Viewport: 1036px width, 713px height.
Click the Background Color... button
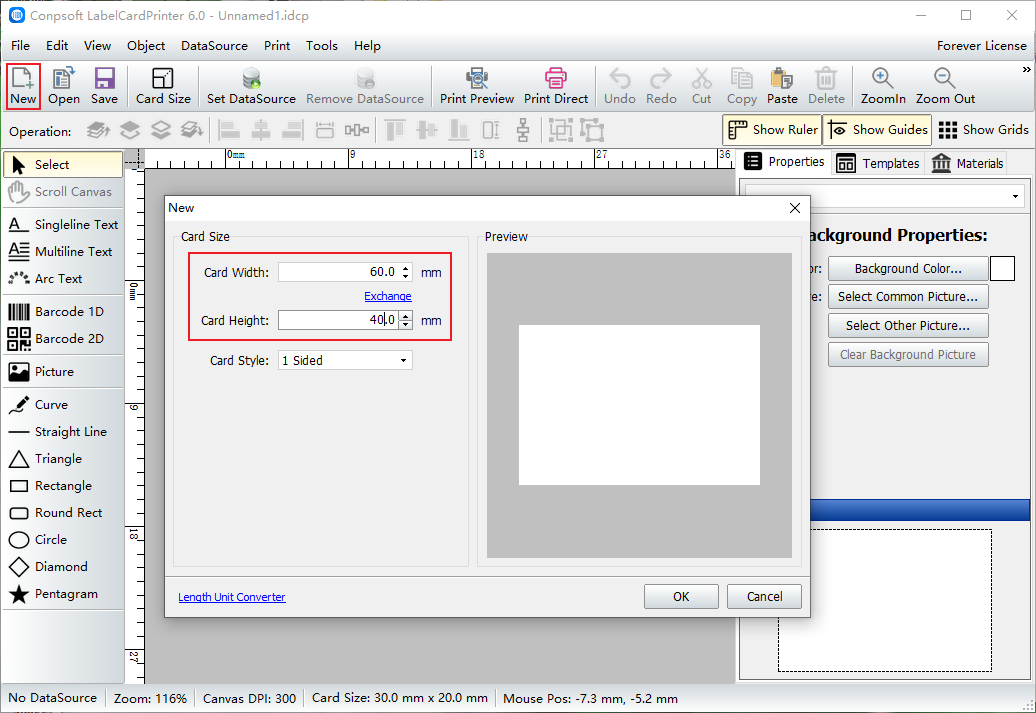908,269
